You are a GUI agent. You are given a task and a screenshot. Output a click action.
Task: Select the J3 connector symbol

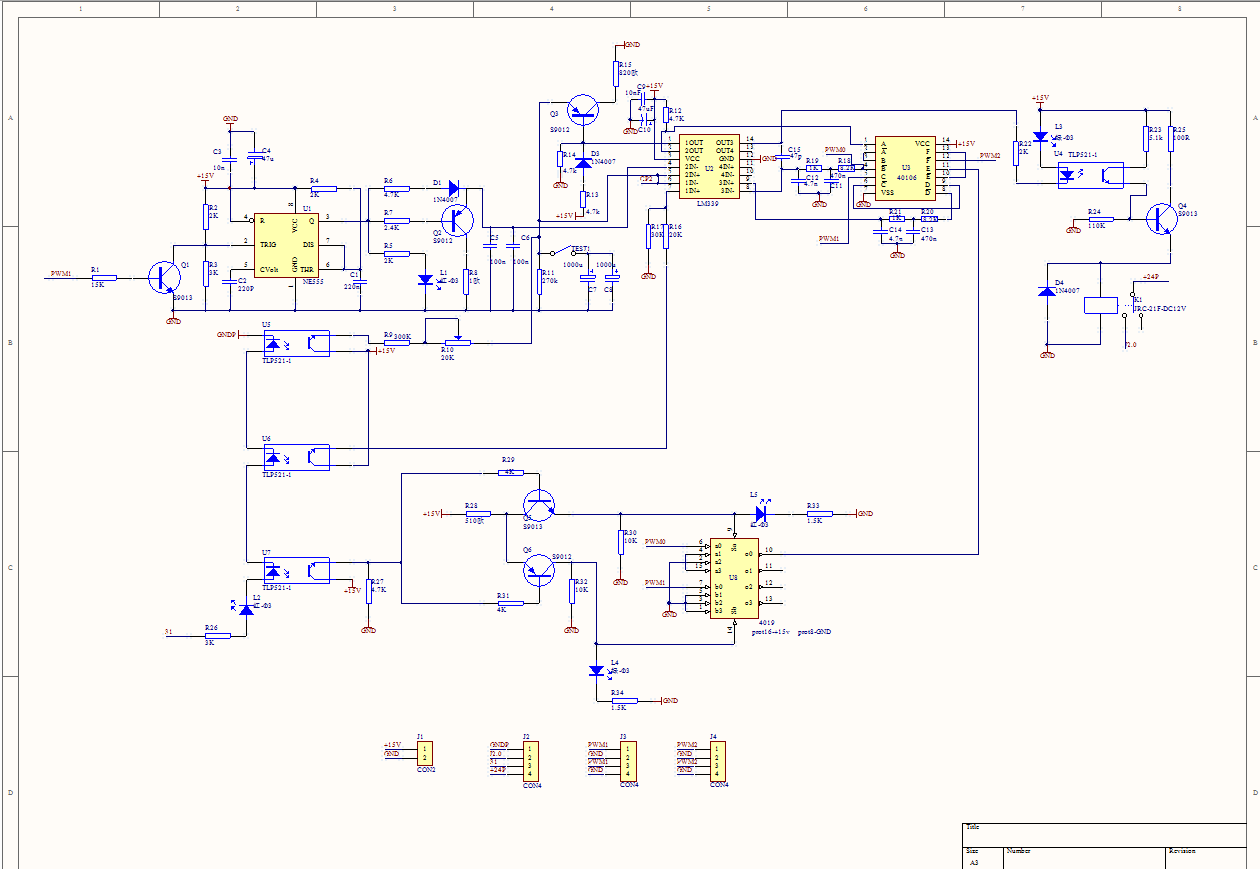click(628, 760)
